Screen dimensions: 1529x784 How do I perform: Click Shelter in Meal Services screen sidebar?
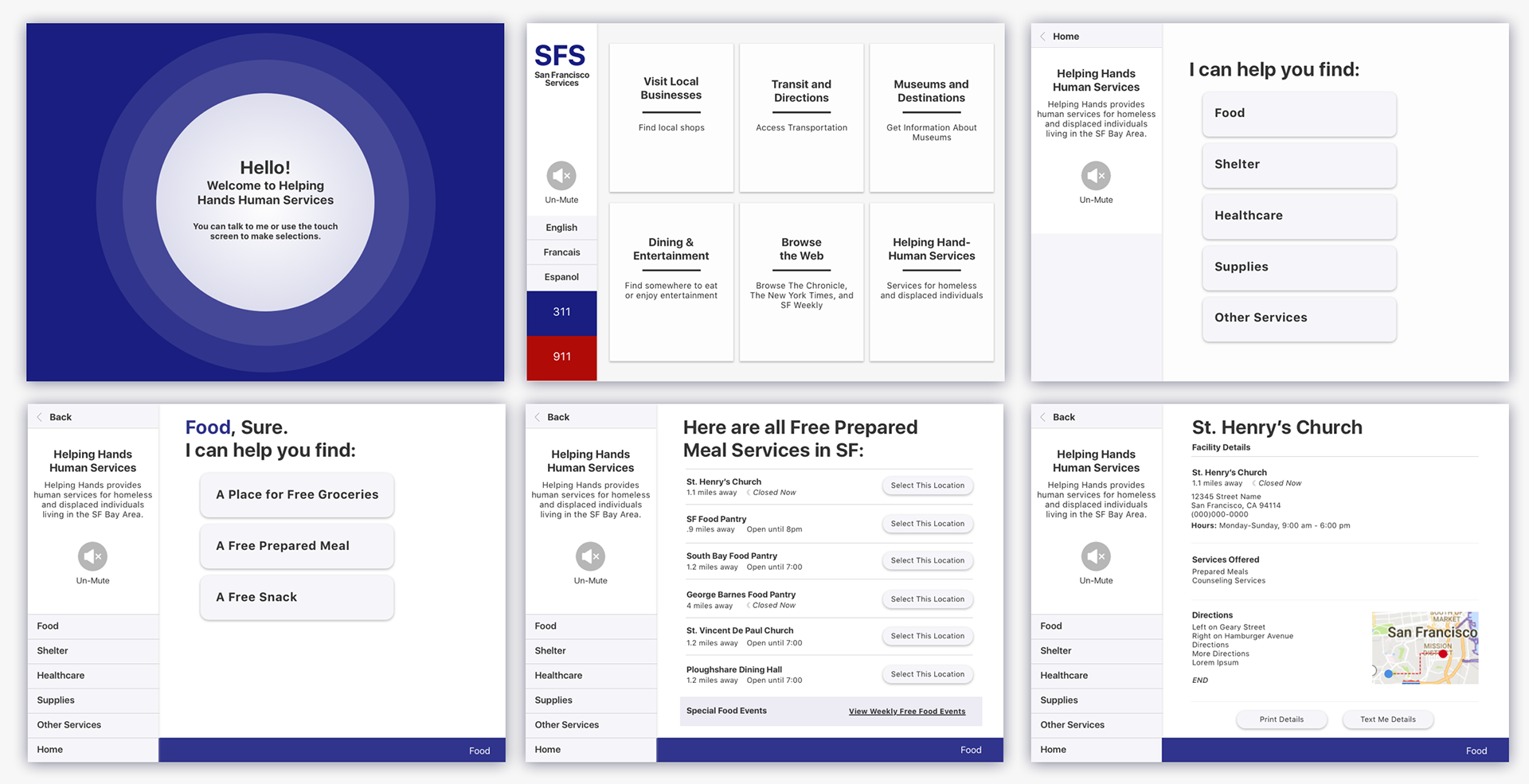[591, 651]
